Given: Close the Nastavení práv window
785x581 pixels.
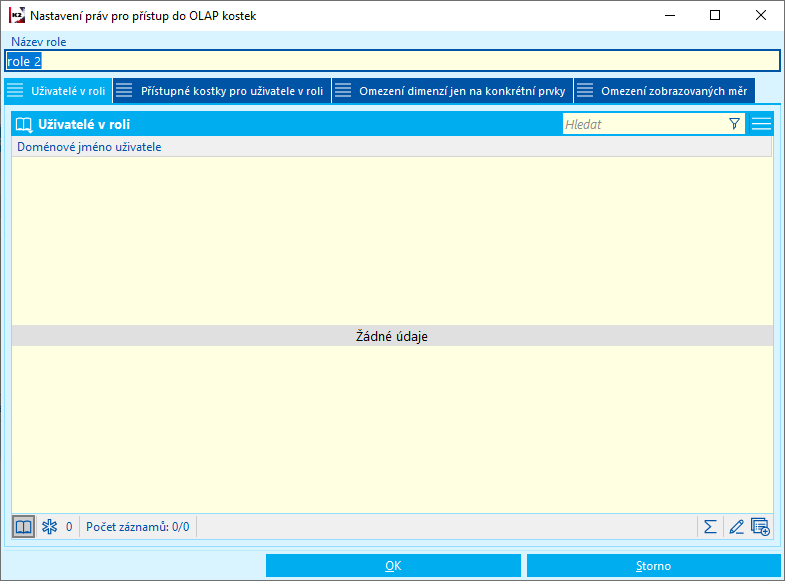Looking at the screenshot, I should pyautogui.click(x=760, y=16).
